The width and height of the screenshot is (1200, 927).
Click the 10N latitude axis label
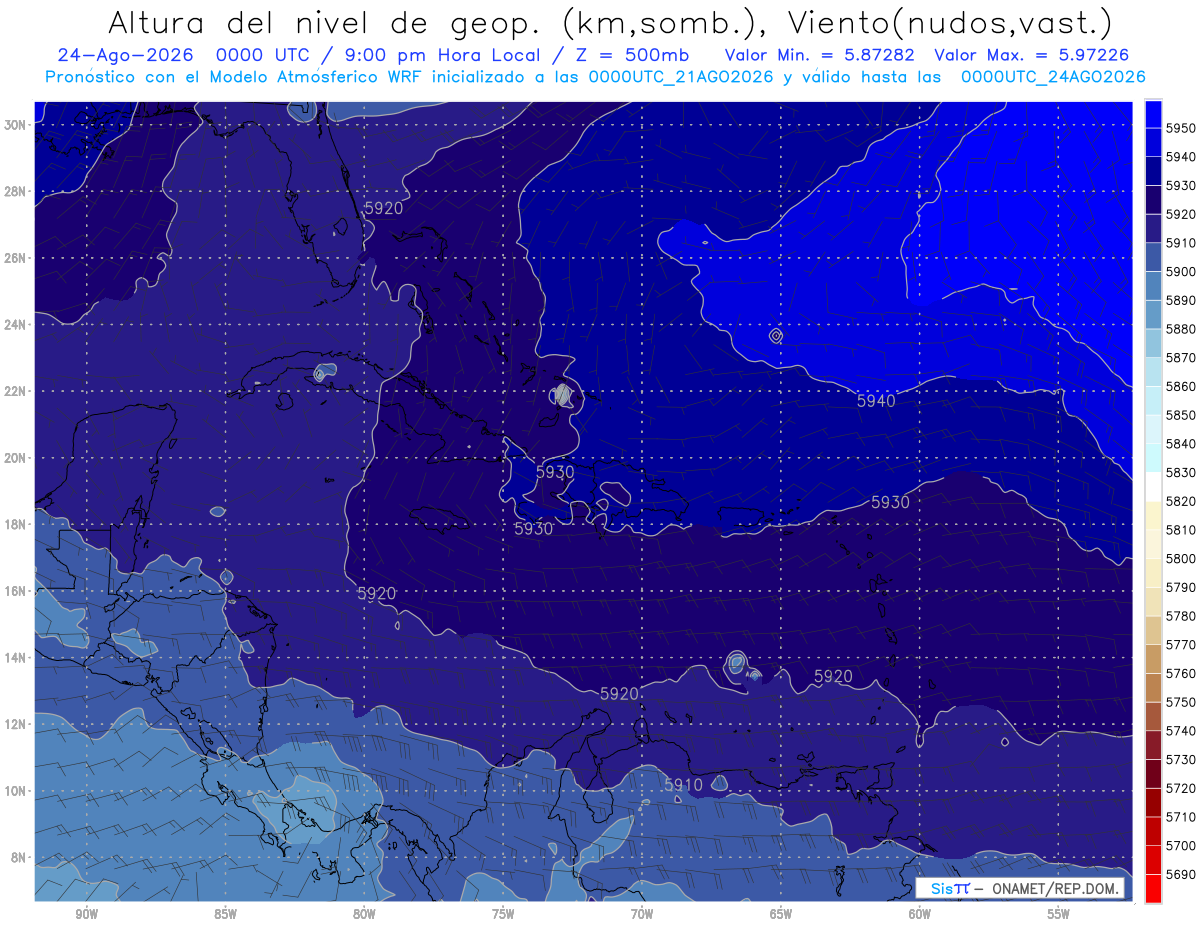point(15,791)
